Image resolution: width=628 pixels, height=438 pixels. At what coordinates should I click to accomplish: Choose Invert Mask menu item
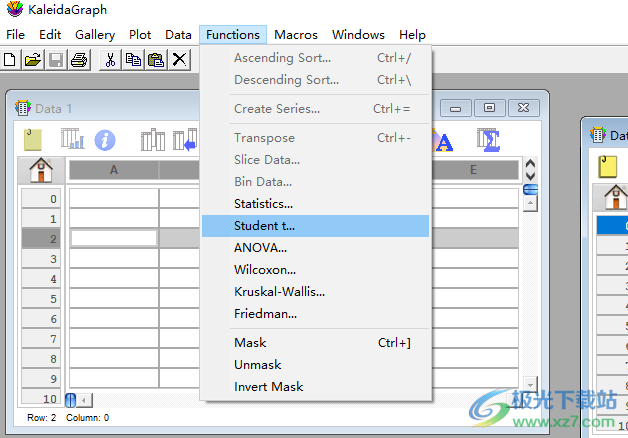pyautogui.click(x=268, y=387)
